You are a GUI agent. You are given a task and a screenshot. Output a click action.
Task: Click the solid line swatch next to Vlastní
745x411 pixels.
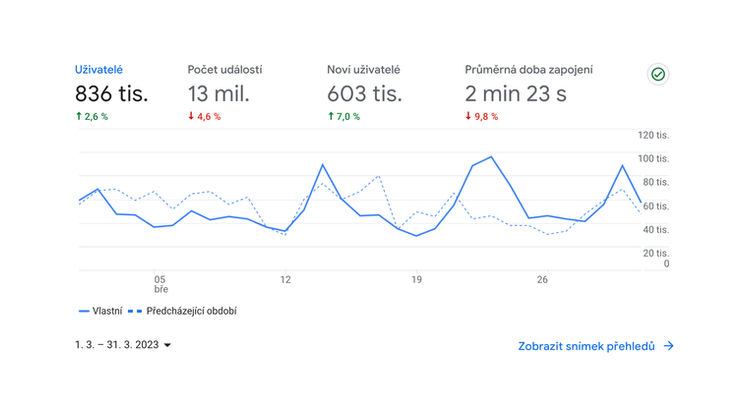pos(84,311)
